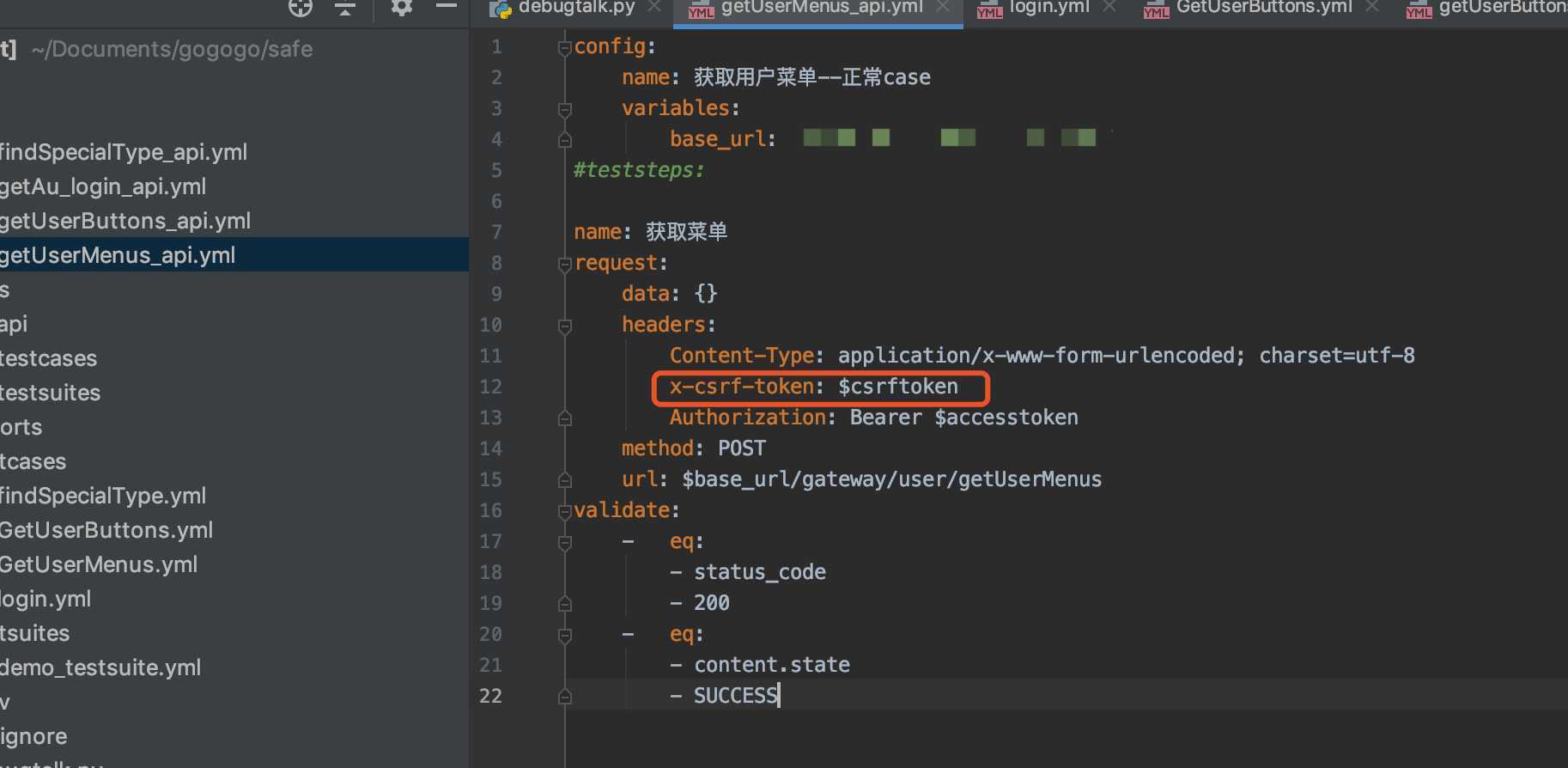
Task: Collapse all nodes in project panel
Action: [345, 8]
